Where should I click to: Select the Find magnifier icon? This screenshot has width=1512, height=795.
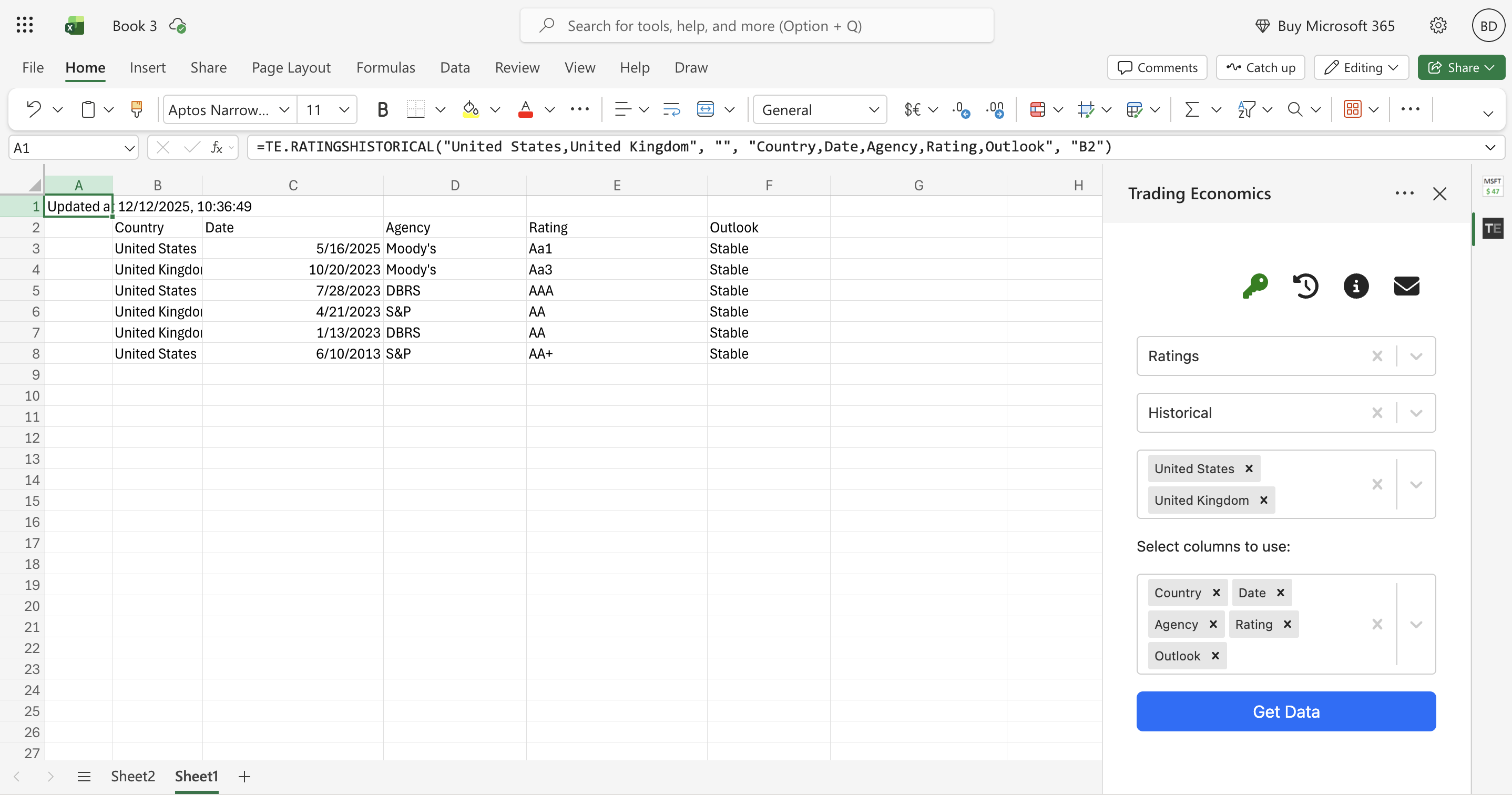point(1295,109)
